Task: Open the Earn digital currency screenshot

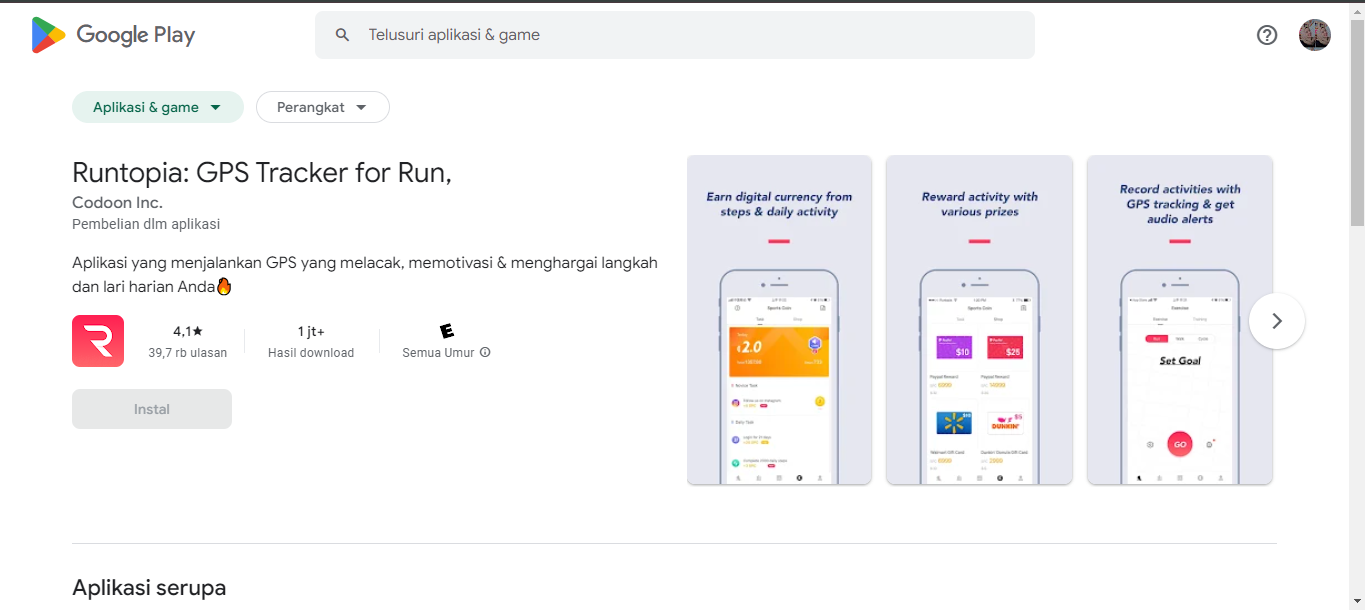Action: 779,320
